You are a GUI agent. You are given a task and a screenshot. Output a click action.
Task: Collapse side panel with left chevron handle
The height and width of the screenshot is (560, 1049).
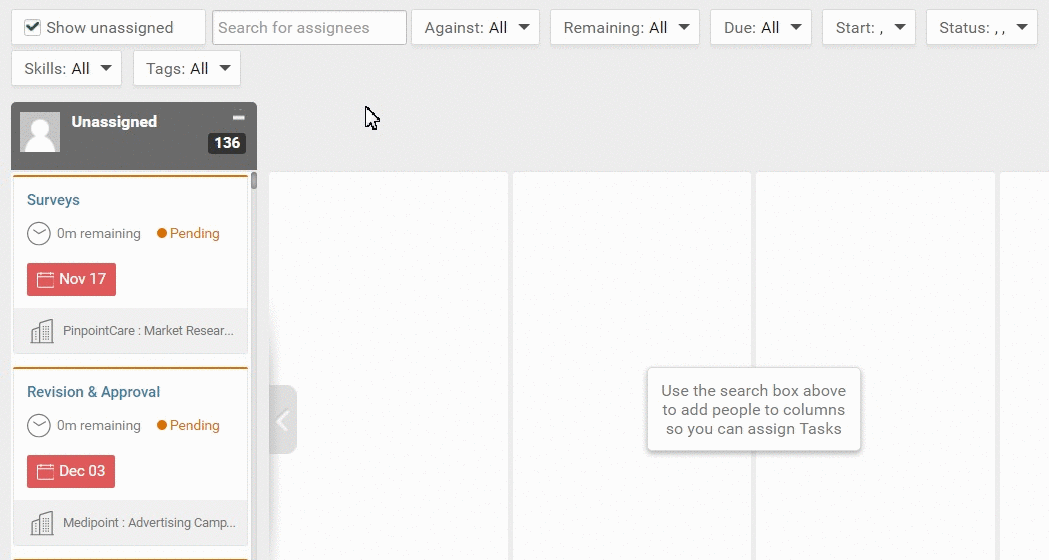283,420
